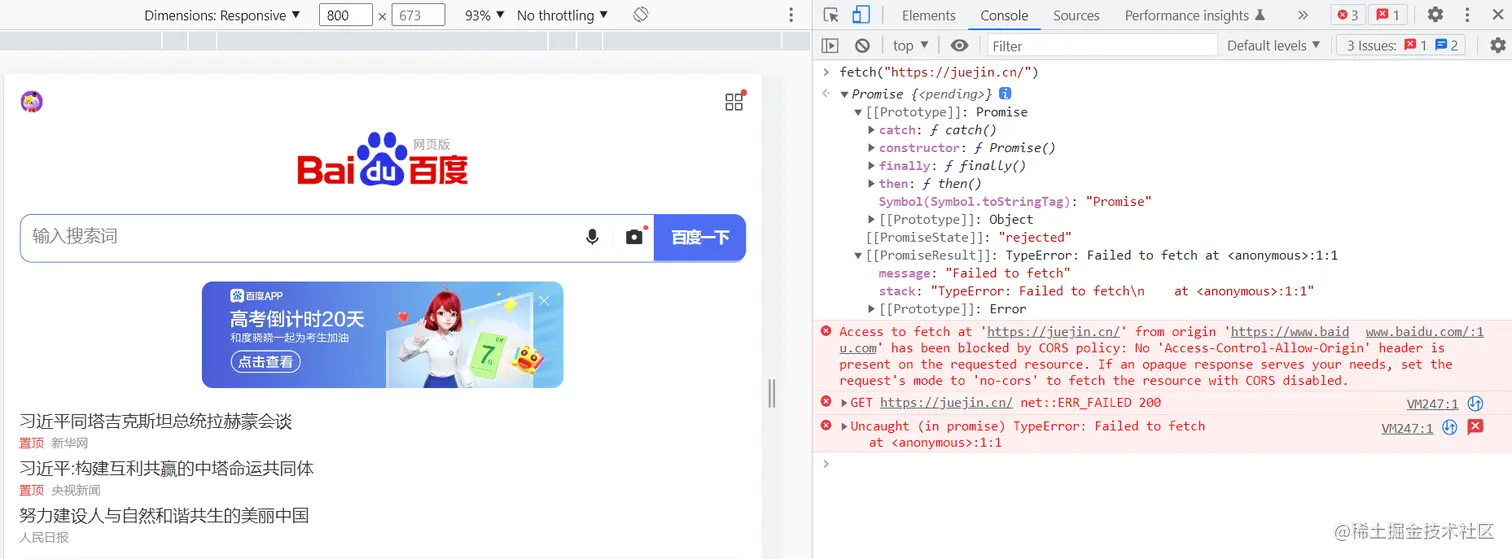
Task: Collapse the [[Prototype]]: Promise node
Action: click(x=858, y=112)
